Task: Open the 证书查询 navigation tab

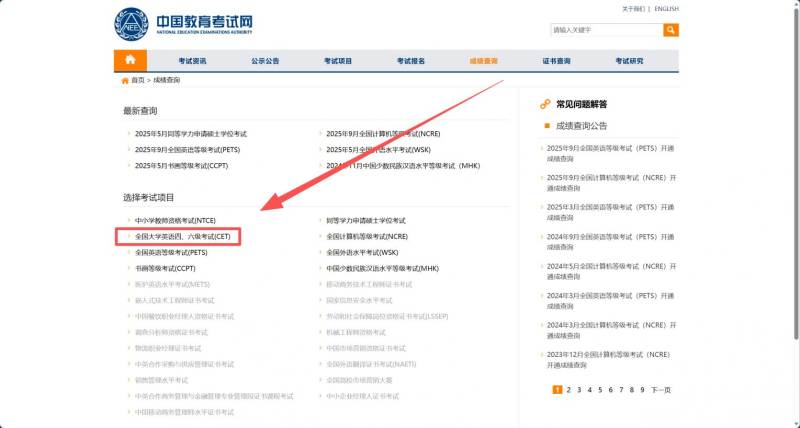Action: (x=556, y=61)
